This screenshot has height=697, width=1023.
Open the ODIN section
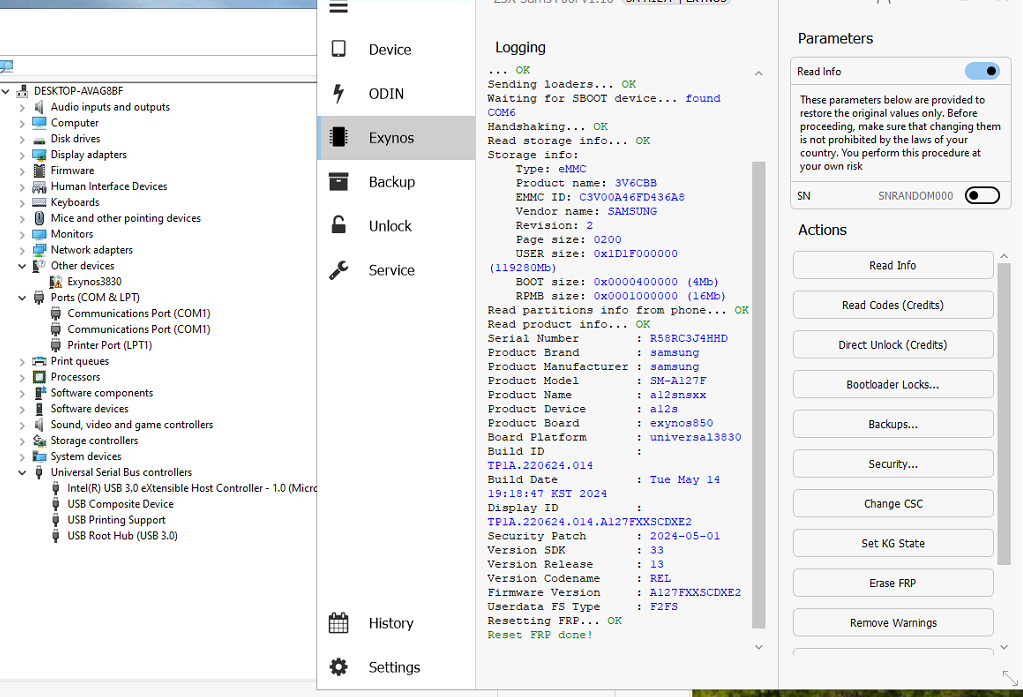pyautogui.click(x=396, y=93)
